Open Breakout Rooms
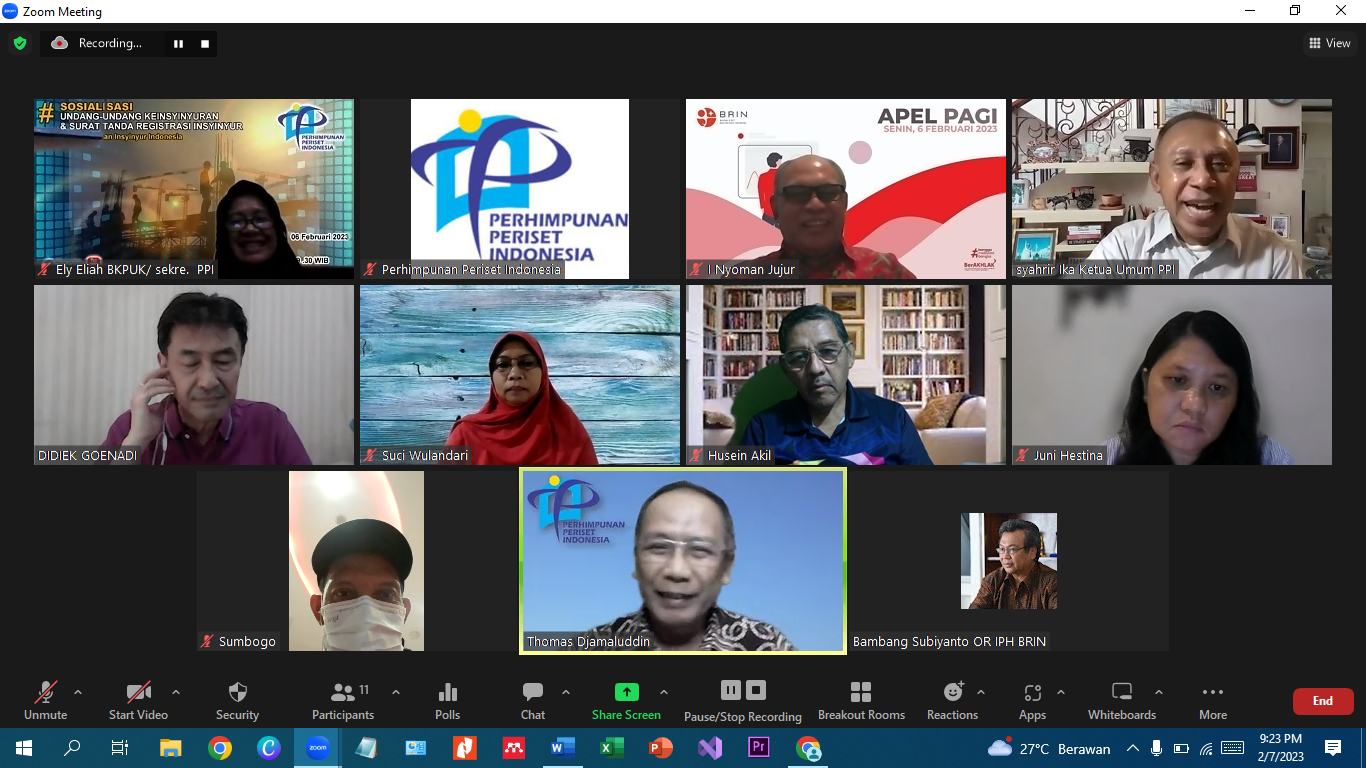 [x=861, y=701]
